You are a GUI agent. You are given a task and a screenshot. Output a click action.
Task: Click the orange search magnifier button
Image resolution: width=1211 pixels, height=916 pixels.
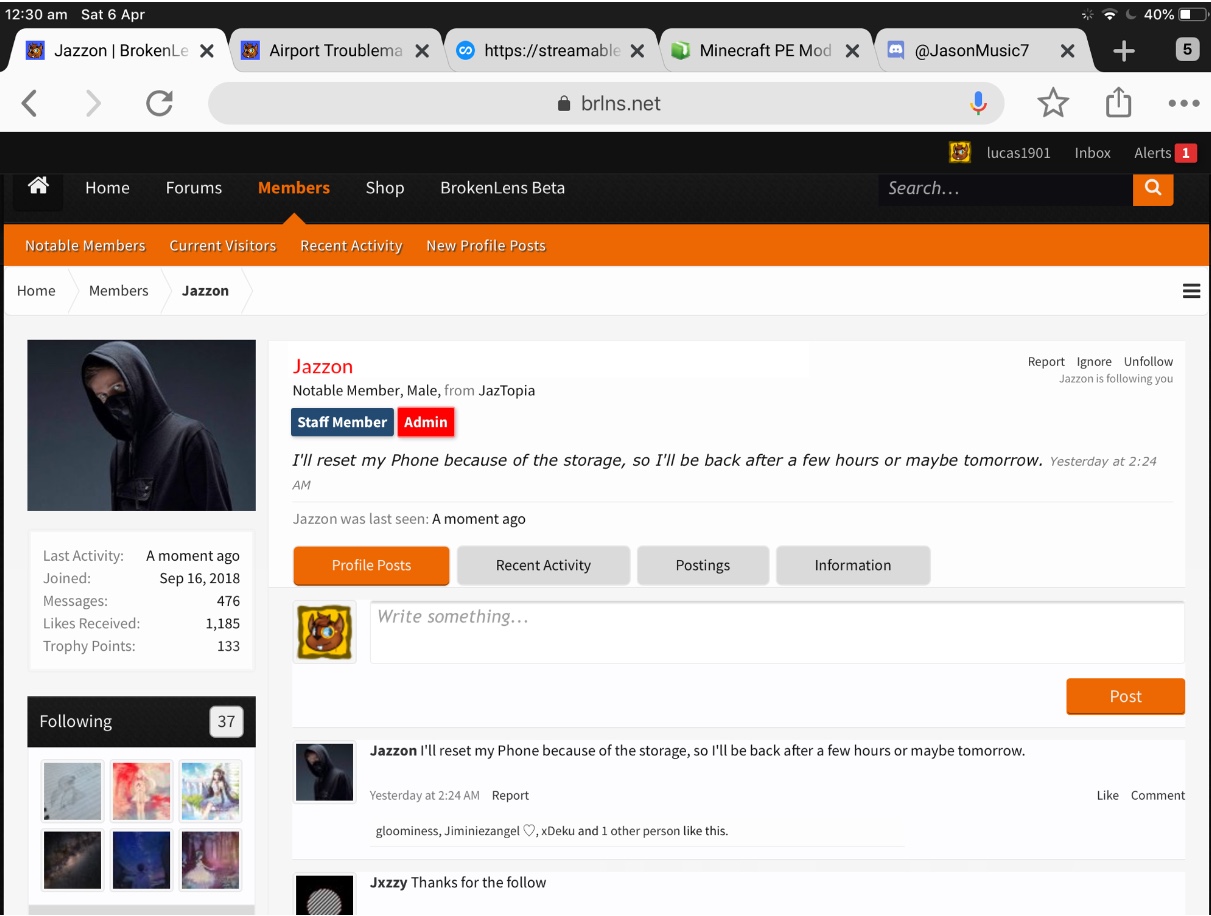(x=1153, y=187)
